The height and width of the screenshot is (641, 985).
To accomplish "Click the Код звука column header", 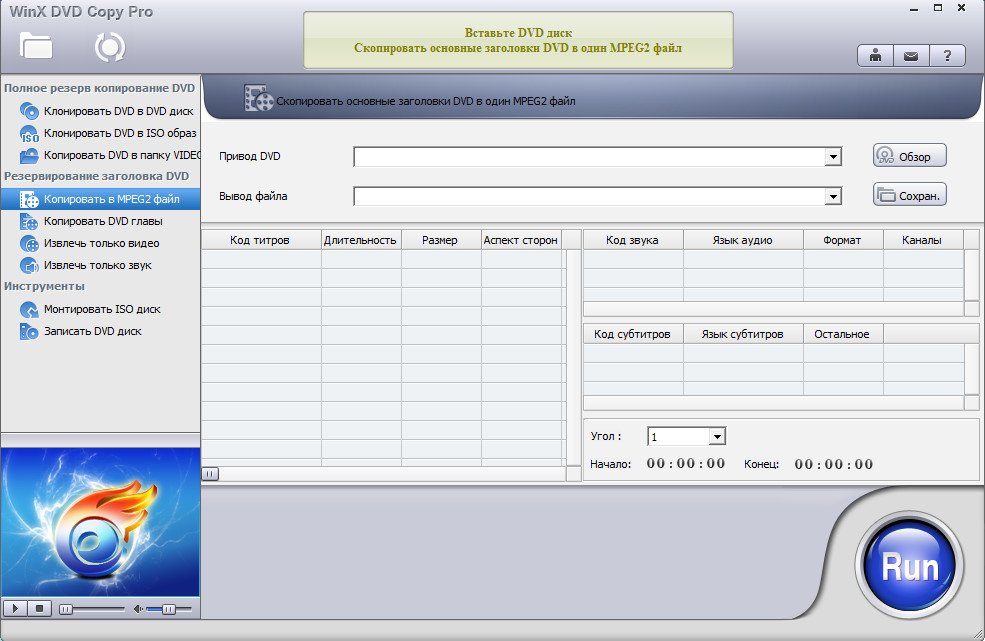I will pyautogui.click(x=633, y=240).
